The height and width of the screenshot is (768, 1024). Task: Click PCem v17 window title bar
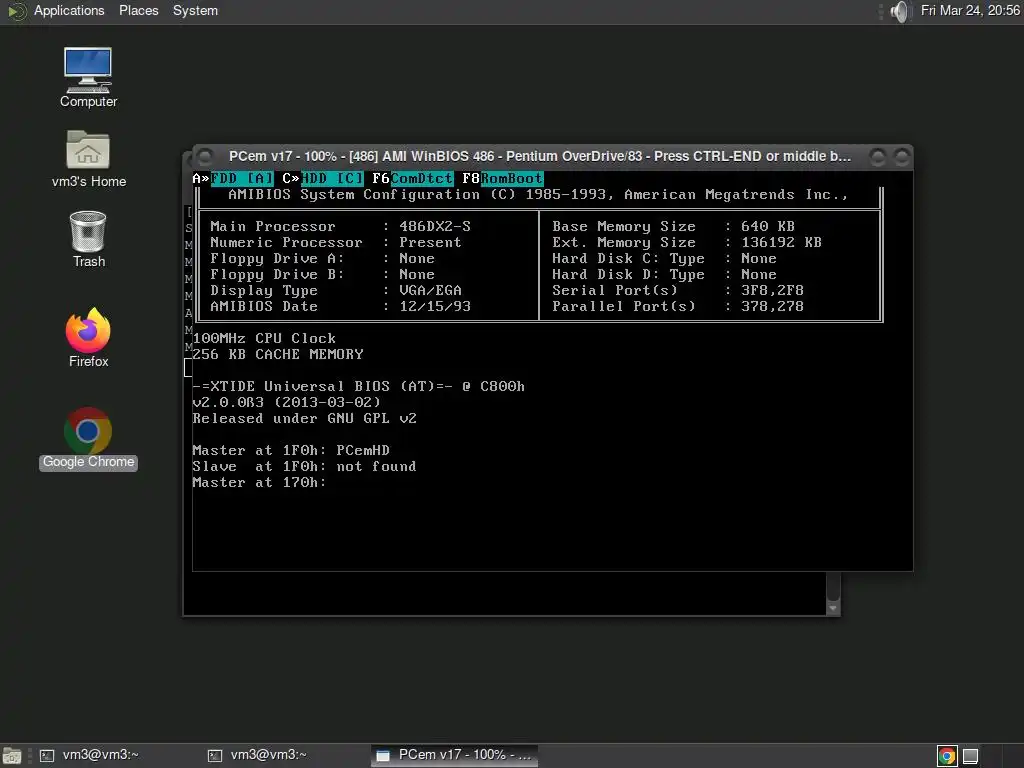539,157
